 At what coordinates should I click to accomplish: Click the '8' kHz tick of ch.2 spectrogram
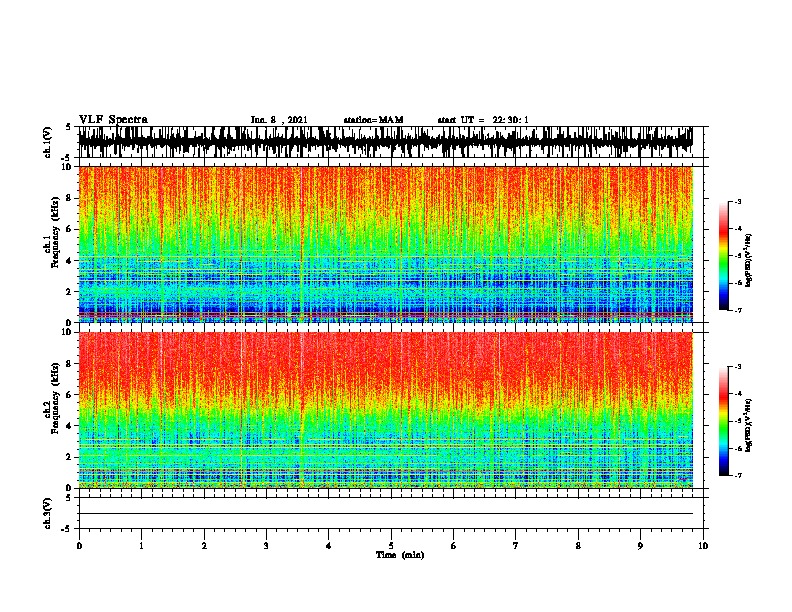[x=70, y=364]
